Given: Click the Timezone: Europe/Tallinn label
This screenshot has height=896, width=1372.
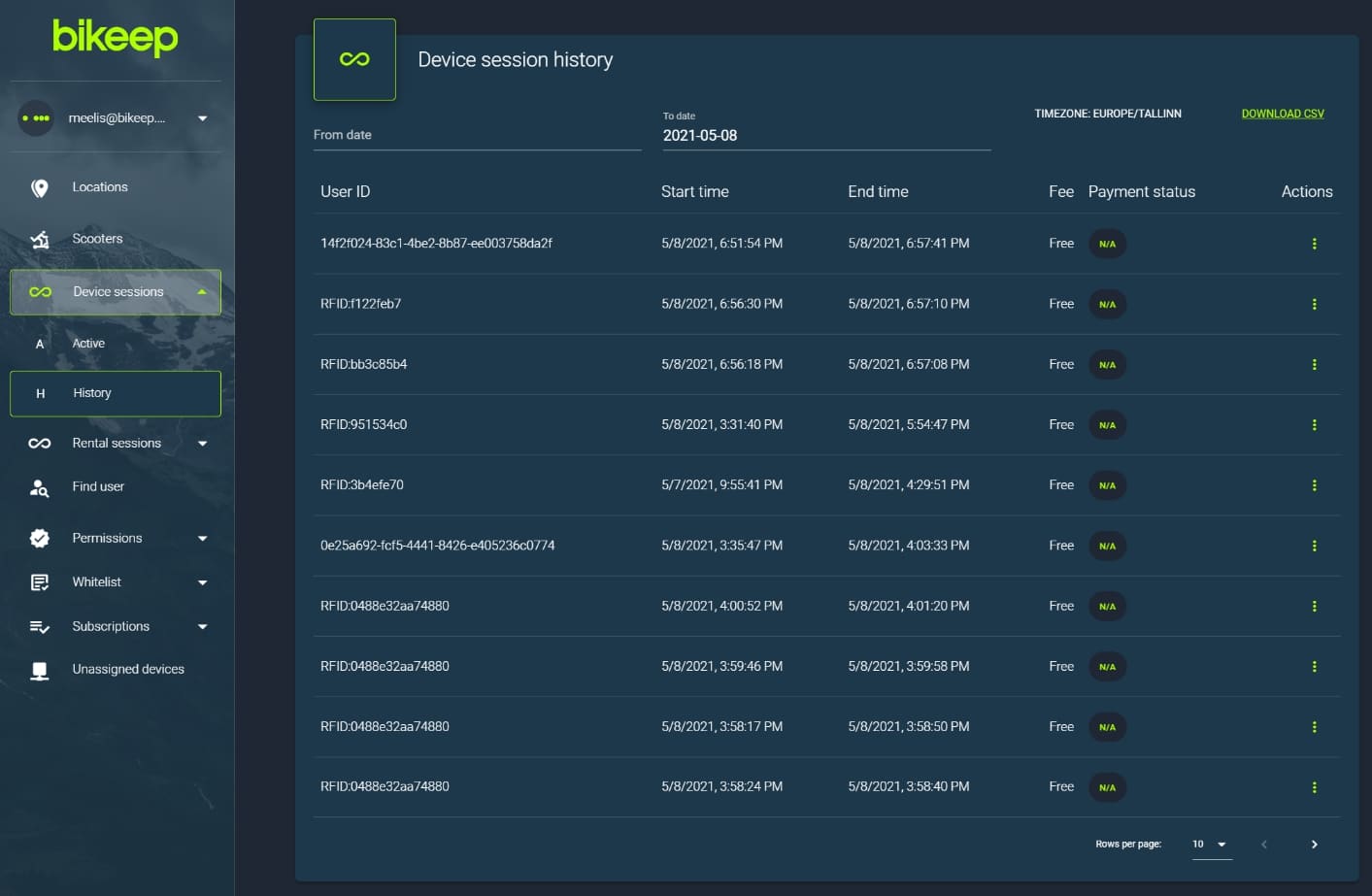Looking at the screenshot, I should (x=1108, y=114).
